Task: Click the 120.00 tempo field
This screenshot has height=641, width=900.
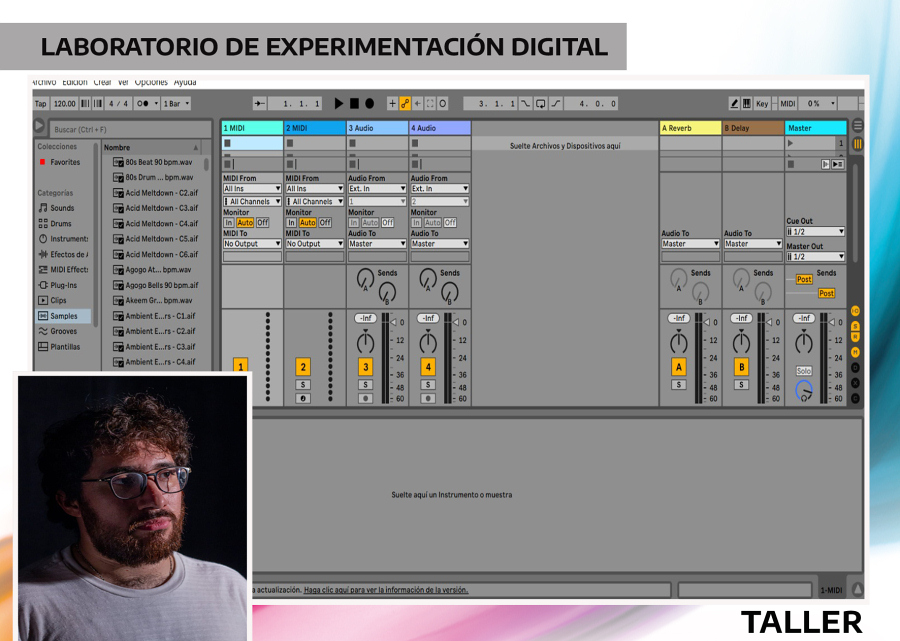Action: click(64, 104)
